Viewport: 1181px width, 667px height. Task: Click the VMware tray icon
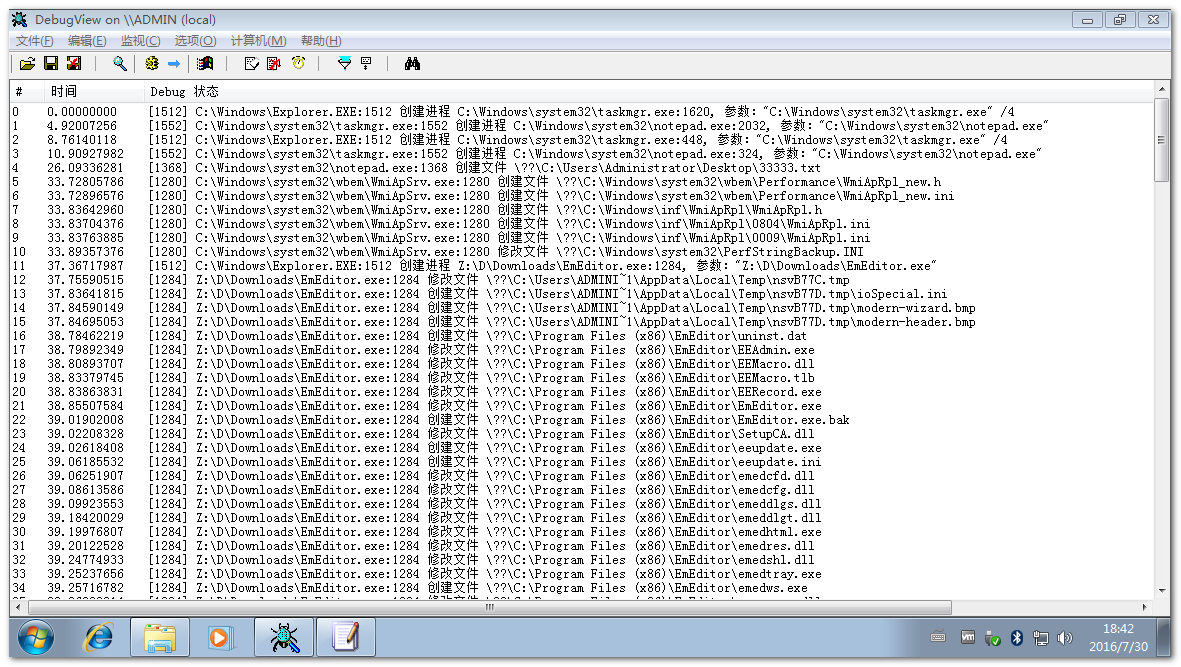[x=969, y=638]
